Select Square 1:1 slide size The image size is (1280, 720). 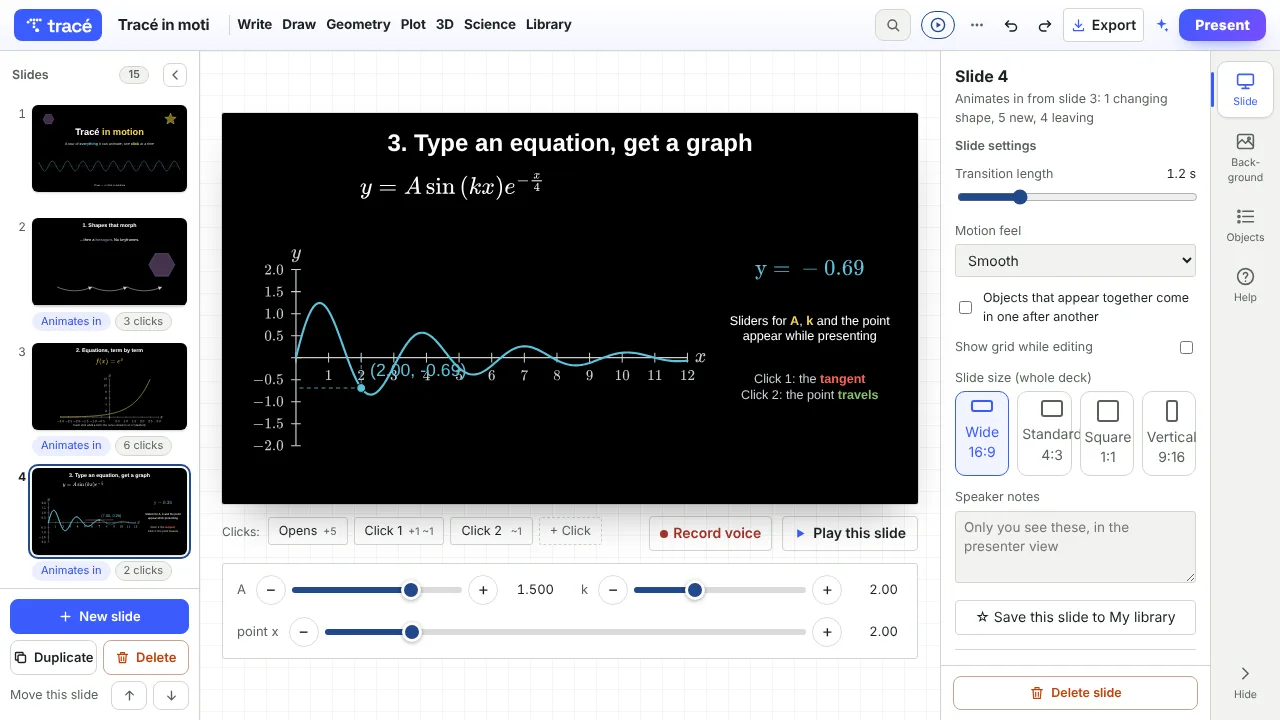coord(1108,433)
